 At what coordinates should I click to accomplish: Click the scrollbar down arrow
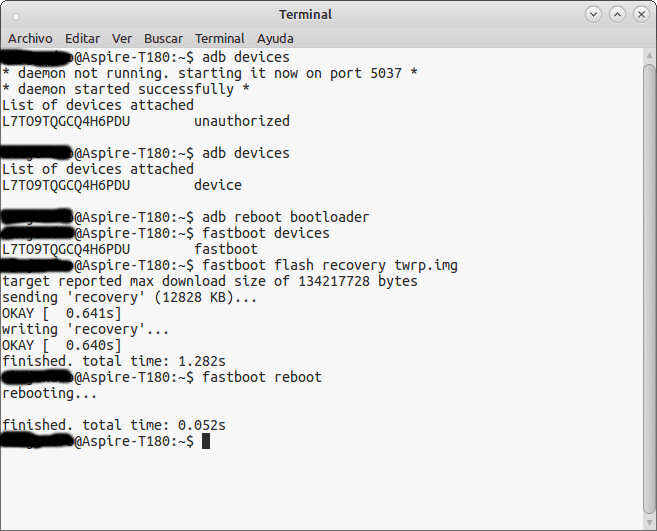pyautogui.click(x=649, y=523)
